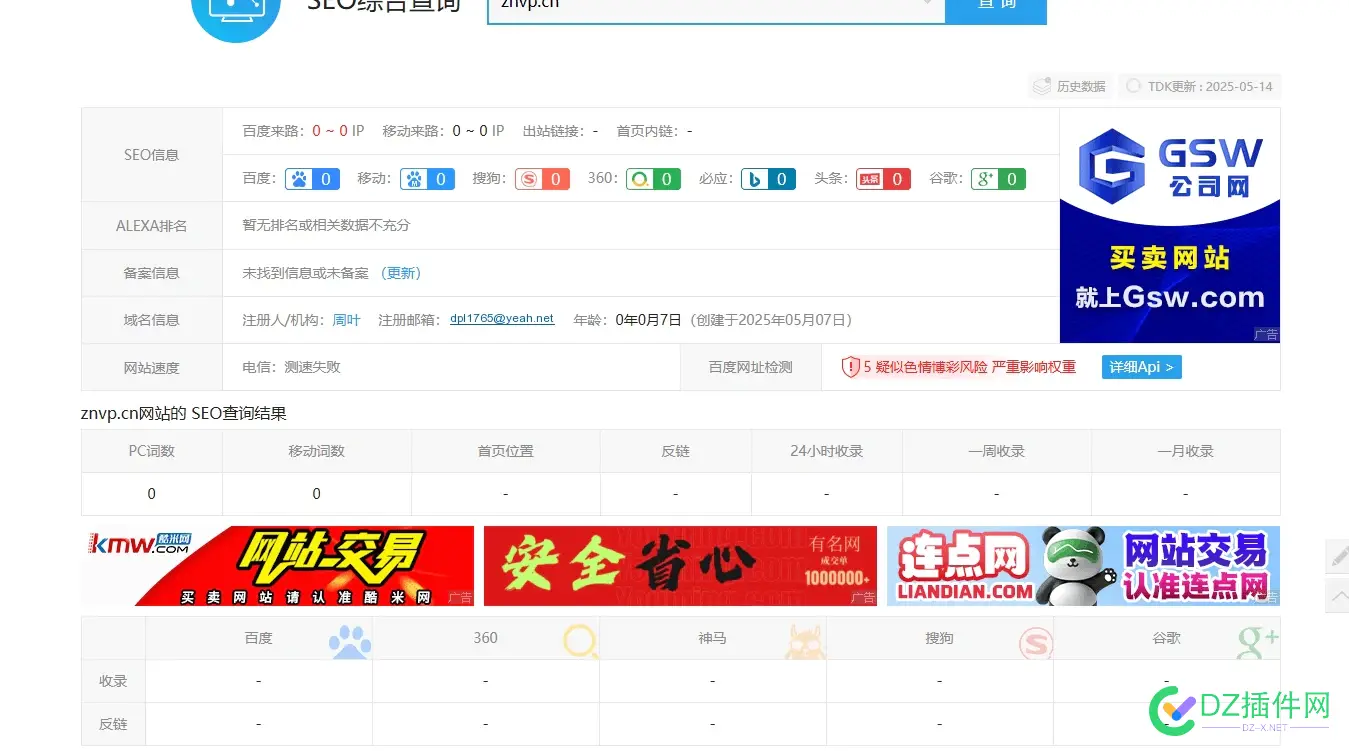Viewport: 1349px width, 751px height.
Task: Click the 百度来路 0 ~ 0 value
Action: [x=330, y=131]
